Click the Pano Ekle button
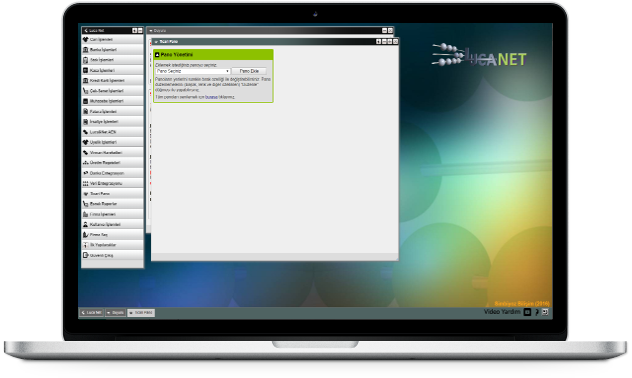This screenshot has height=378, width=632. [x=249, y=71]
